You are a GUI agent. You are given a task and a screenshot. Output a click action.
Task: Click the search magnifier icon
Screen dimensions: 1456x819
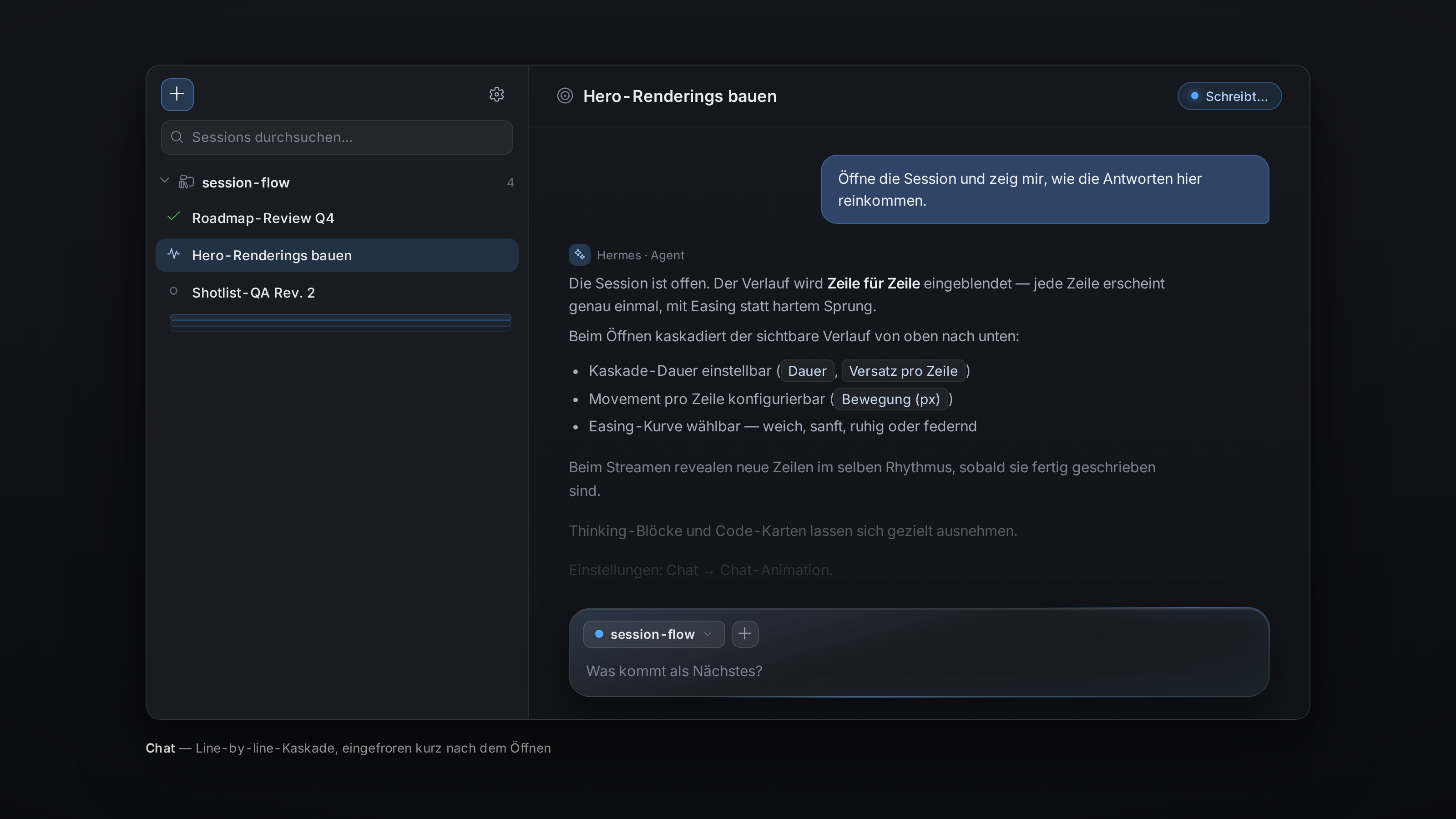click(177, 137)
